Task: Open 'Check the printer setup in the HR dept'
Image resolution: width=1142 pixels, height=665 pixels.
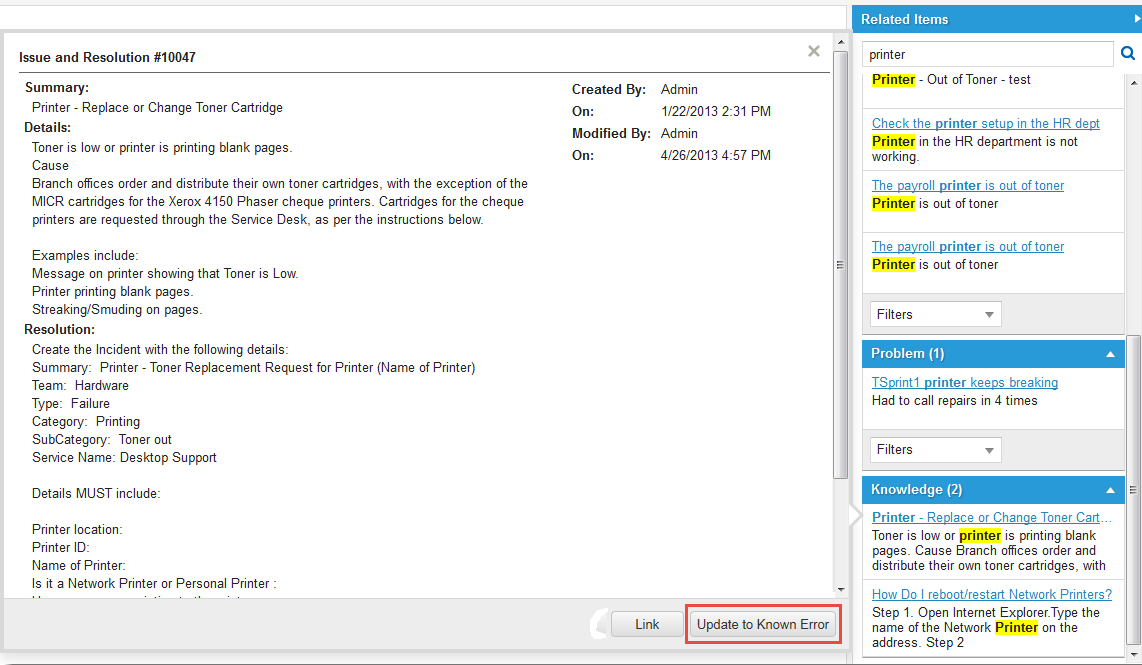Action: [985, 123]
